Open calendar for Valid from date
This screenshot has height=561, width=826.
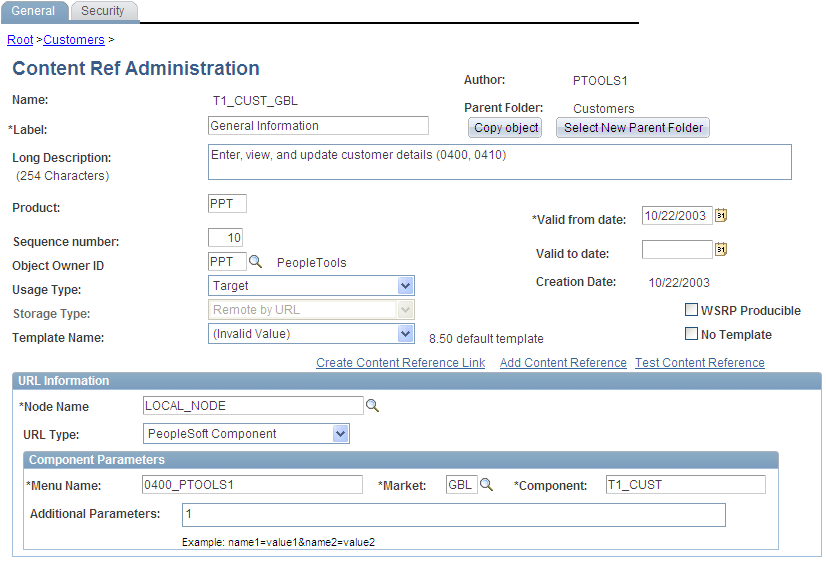(721, 215)
